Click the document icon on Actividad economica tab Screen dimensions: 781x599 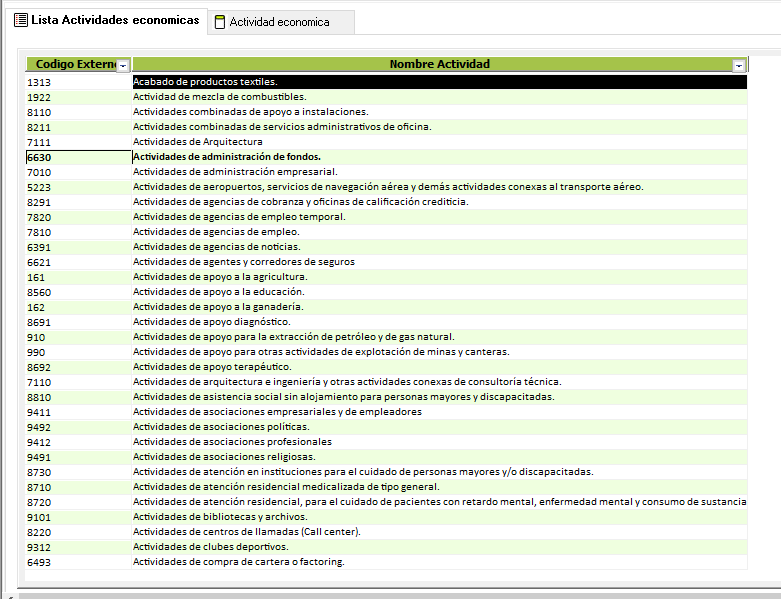pos(218,23)
